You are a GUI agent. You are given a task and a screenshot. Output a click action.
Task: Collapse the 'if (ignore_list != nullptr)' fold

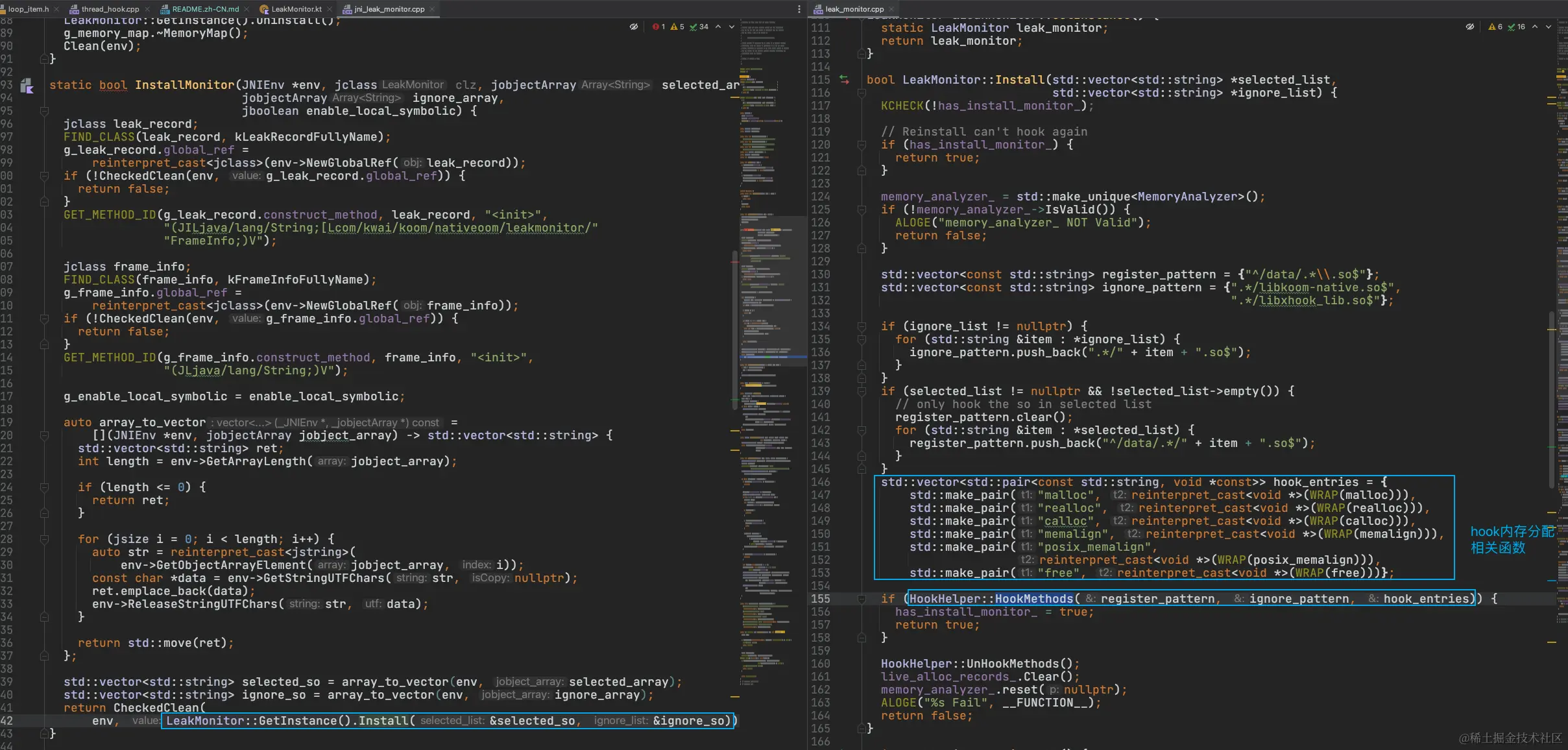click(x=862, y=326)
